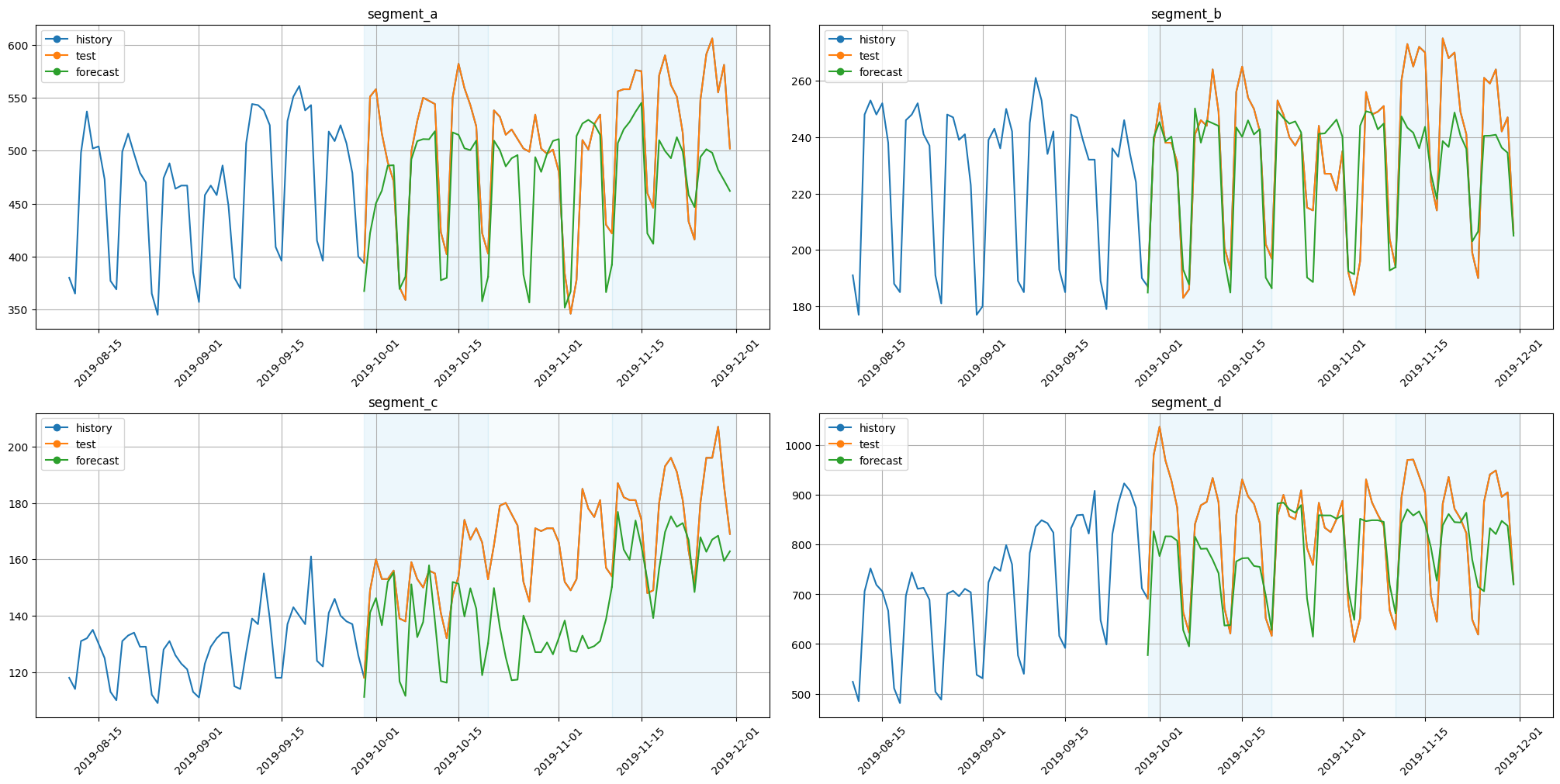1560x784 pixels.
Task: Select the 'history' legend label in segment_c
Action: 94,428
